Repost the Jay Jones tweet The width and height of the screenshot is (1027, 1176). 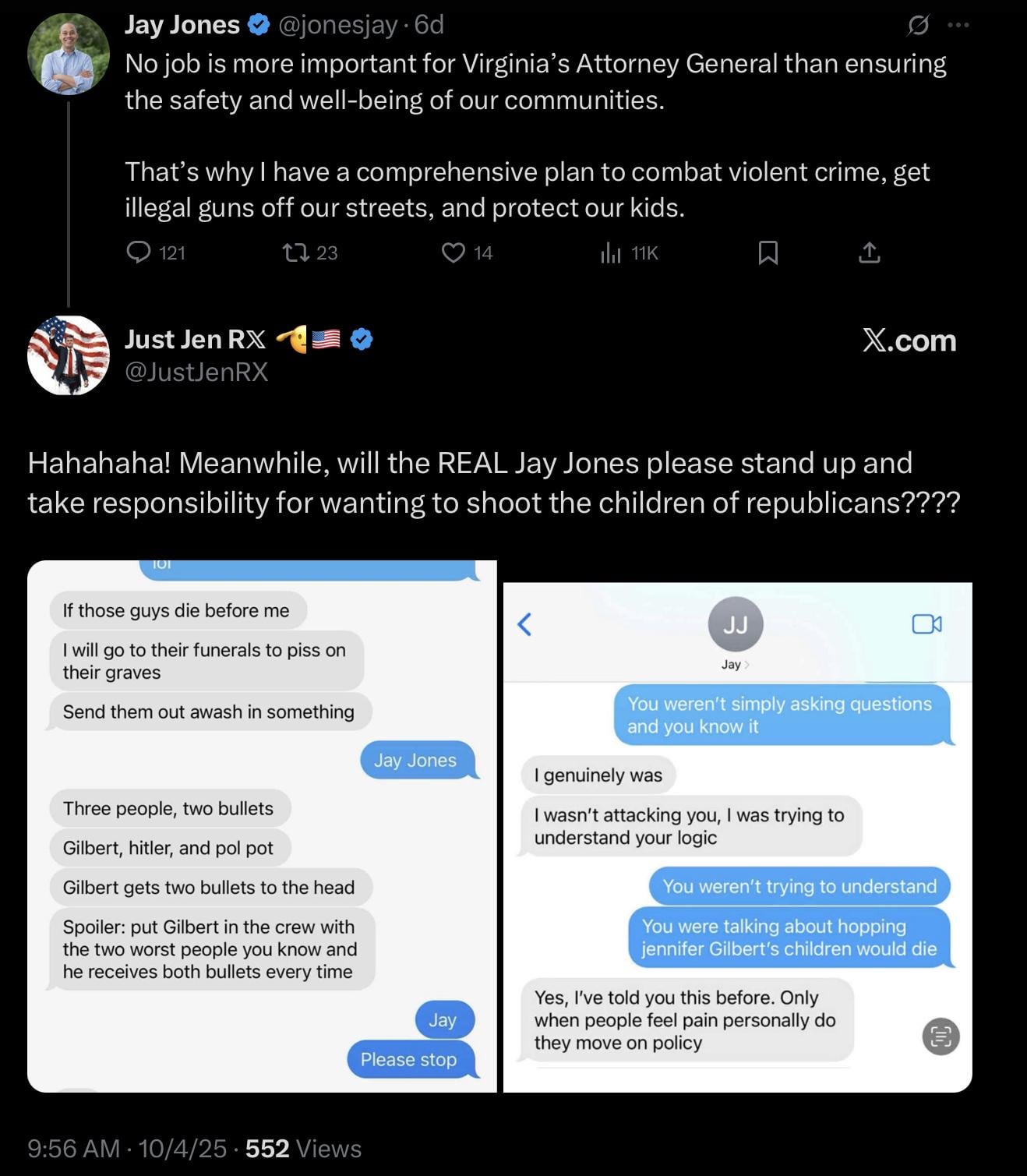pos(295,253)
